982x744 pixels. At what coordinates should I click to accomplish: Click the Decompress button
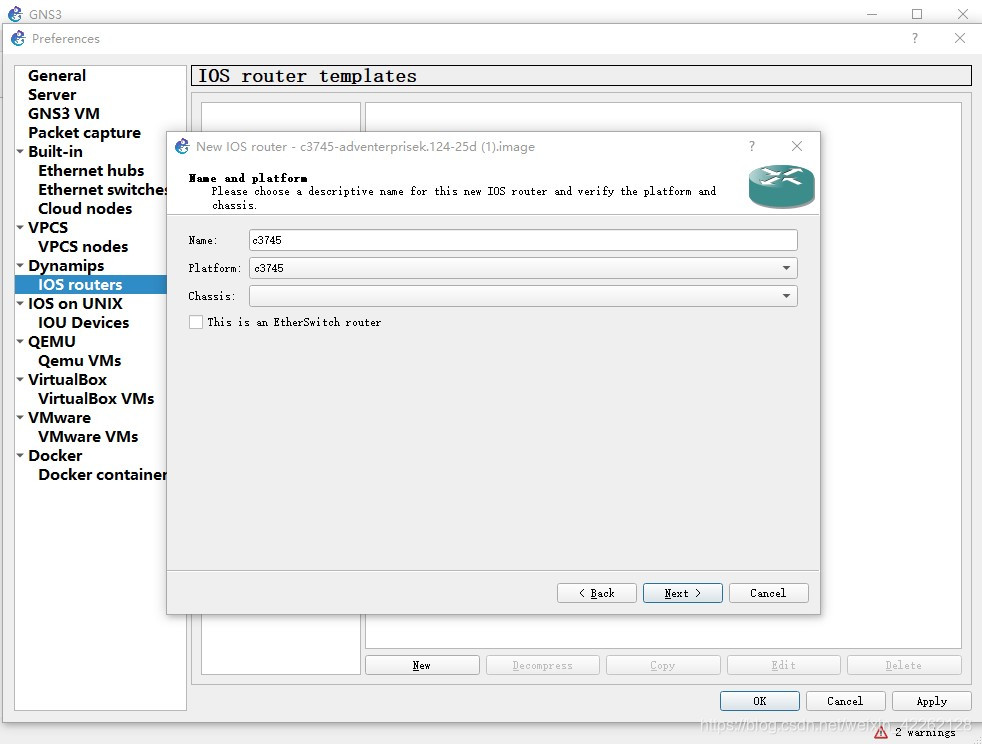point(542,665)
